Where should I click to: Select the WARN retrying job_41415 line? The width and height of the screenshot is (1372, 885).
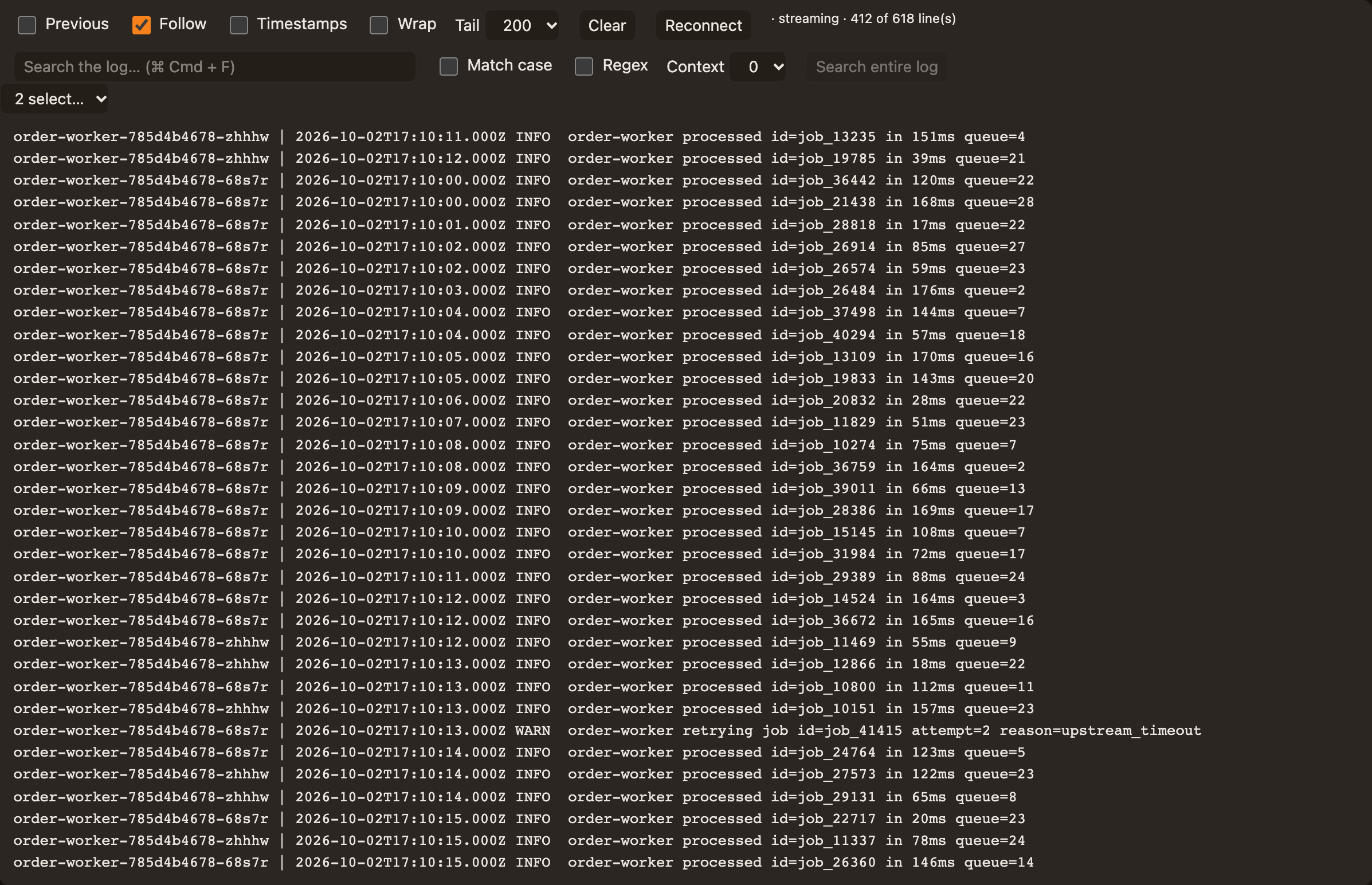(x=607, y=730)
